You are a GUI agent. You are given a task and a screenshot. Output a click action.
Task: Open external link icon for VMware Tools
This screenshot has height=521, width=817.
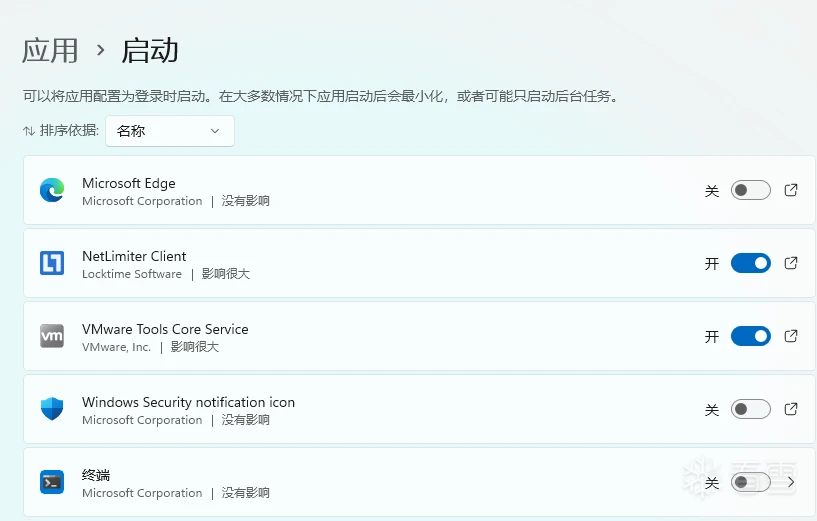click(791, 336)
